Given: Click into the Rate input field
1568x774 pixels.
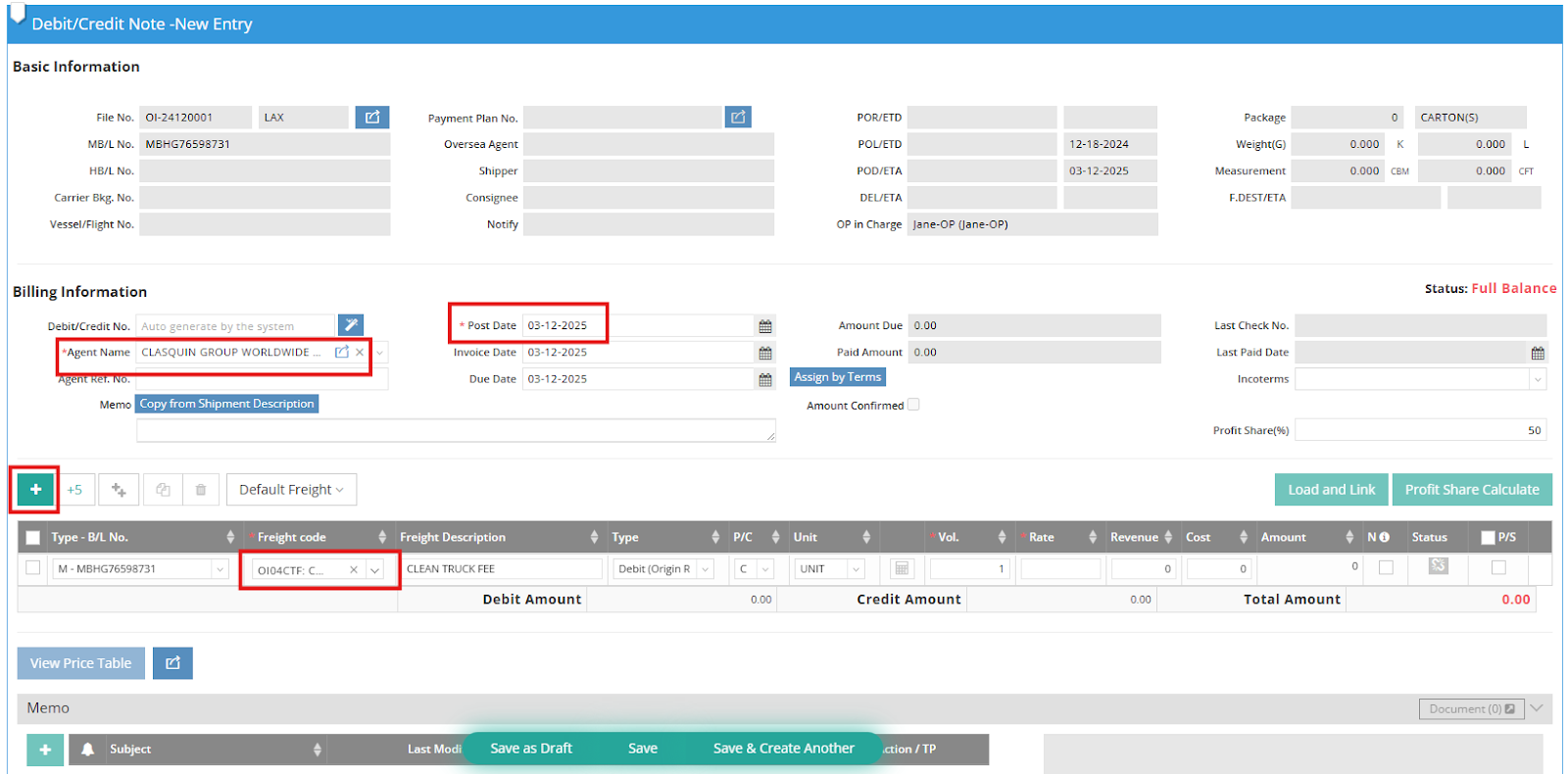Looking at the screenshot, I should (x=1059, y=569).
